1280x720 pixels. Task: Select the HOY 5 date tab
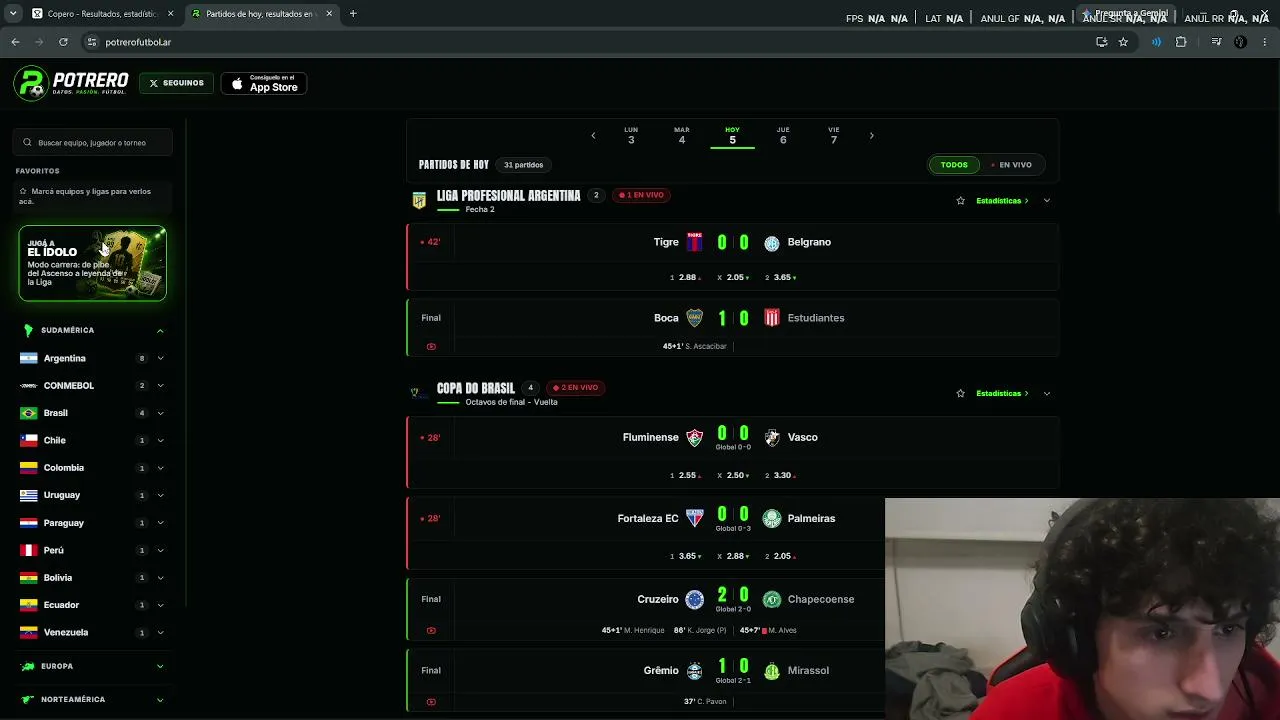click(732, 136)
